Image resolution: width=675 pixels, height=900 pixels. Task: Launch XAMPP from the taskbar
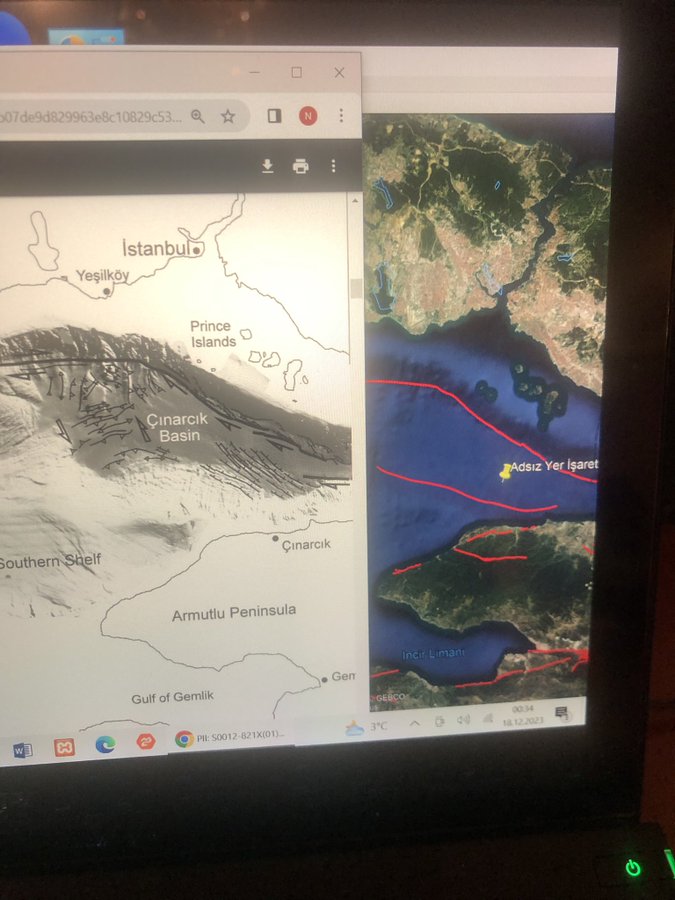coord(64,746)
